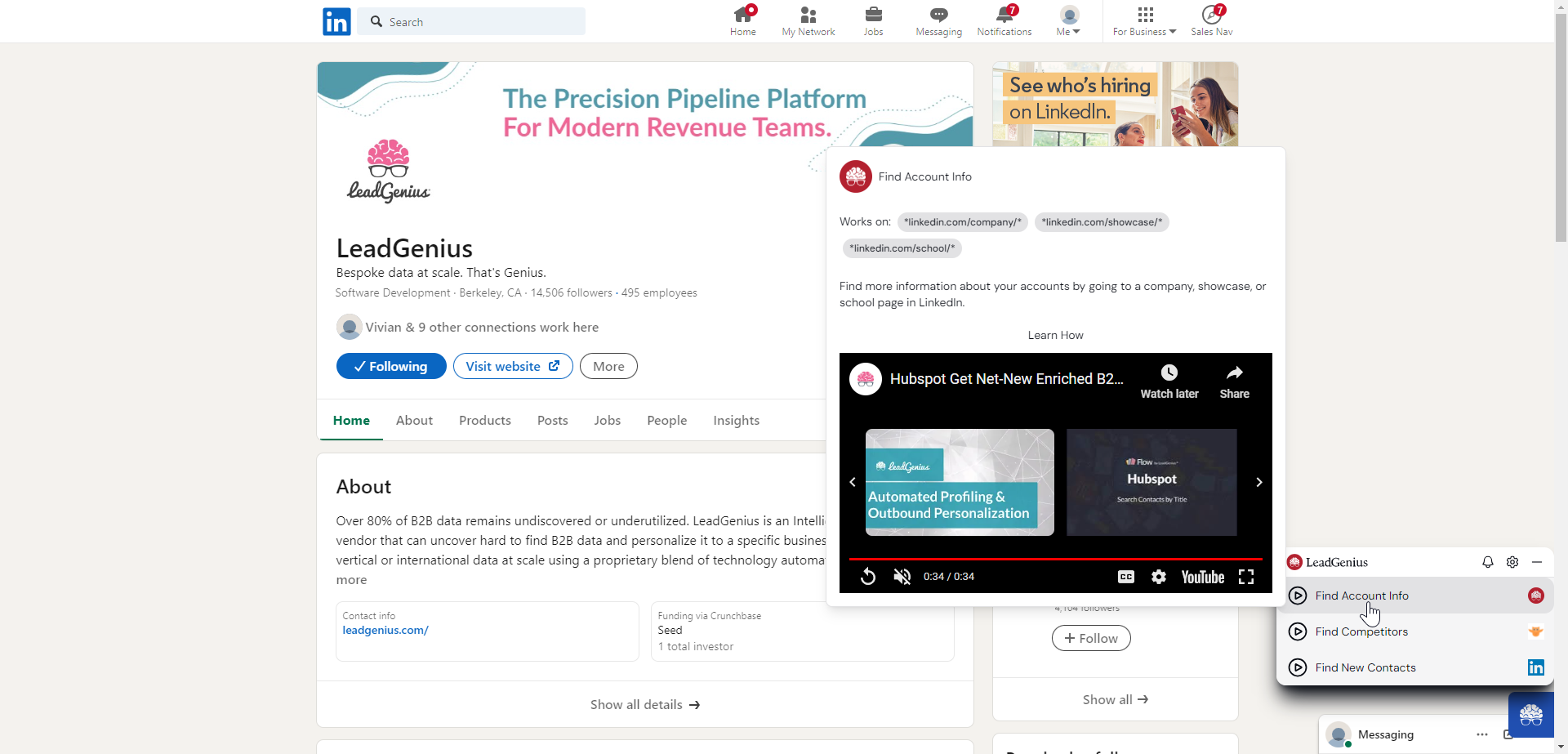Click the Following button

click(x=391, y=366)
